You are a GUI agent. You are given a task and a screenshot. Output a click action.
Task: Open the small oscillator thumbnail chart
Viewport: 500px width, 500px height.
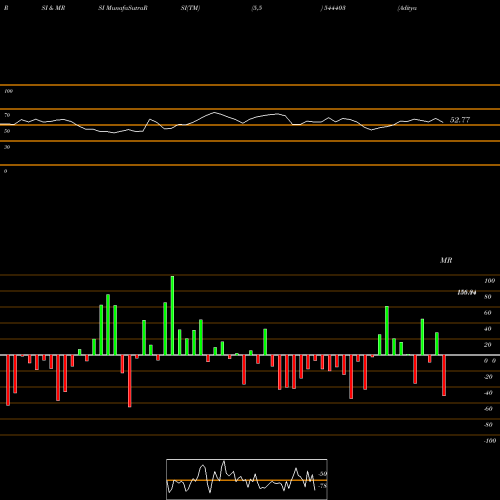(x=247, y=479)
